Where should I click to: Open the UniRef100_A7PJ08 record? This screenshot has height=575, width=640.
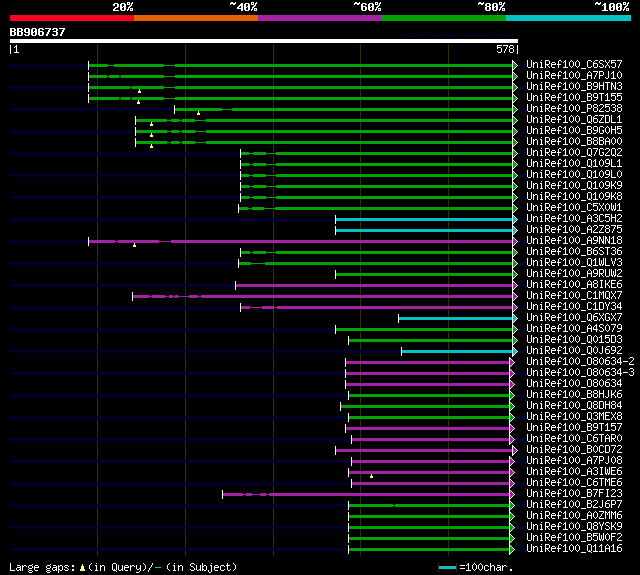pyautogui.click(x=574, y=461)
